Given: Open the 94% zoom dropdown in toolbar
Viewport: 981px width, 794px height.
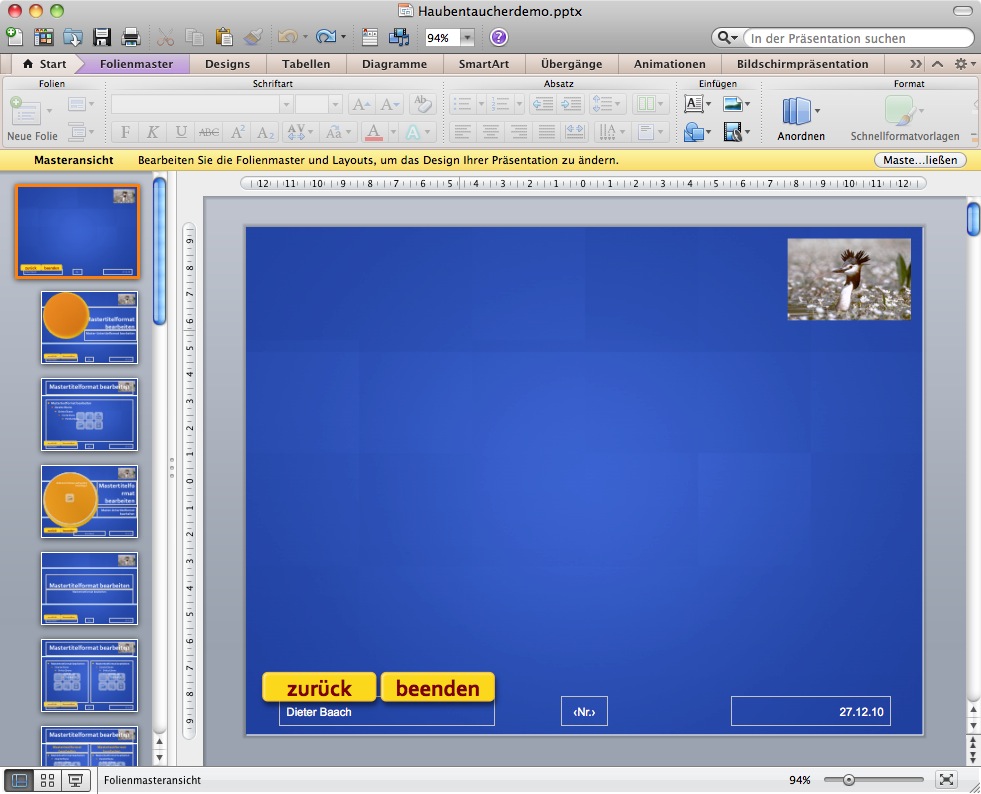Looking at the screenshot, I should 466,38.
